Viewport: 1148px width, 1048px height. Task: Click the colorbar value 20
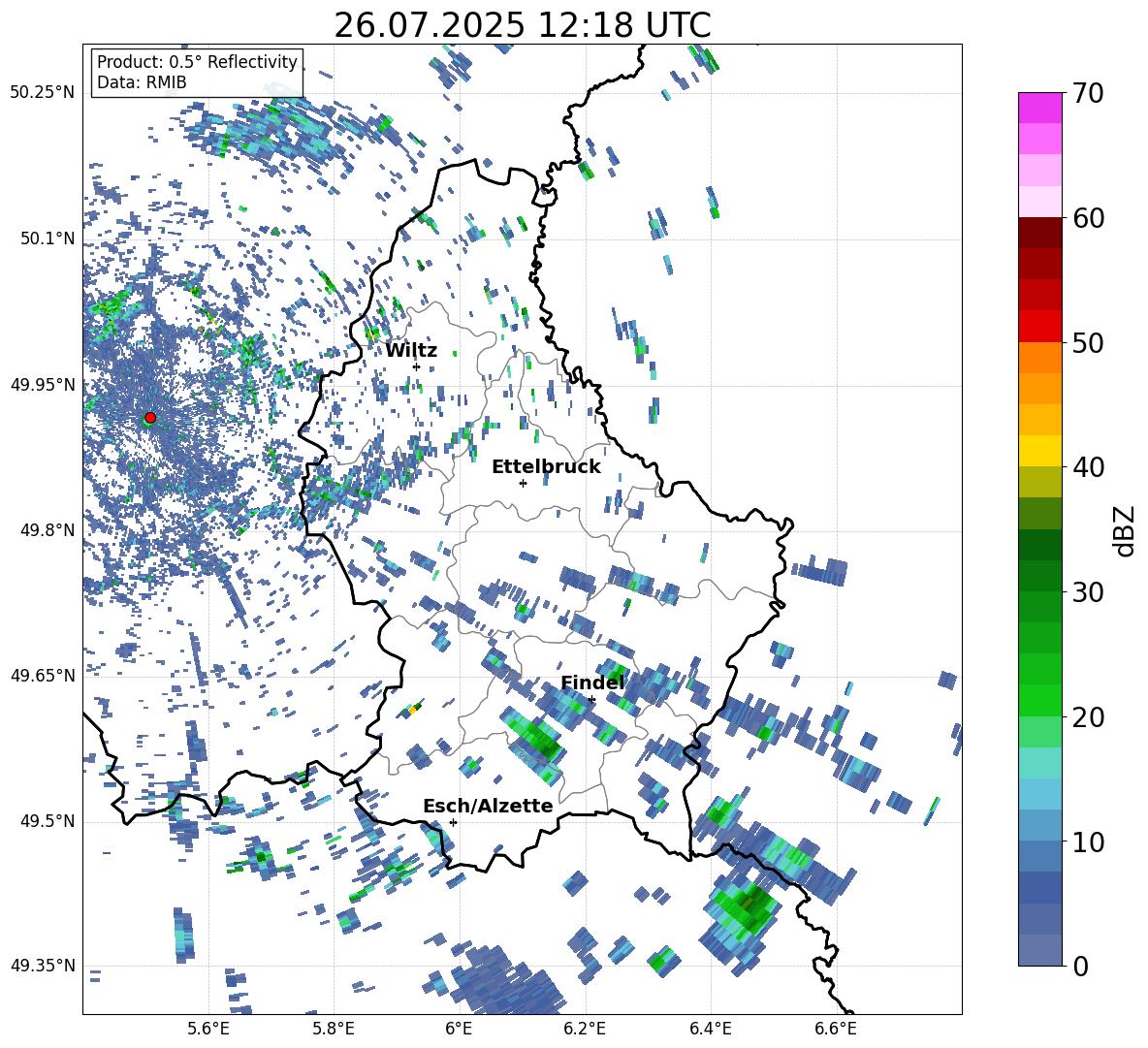pyautogui.click(x=1088, y=717)
